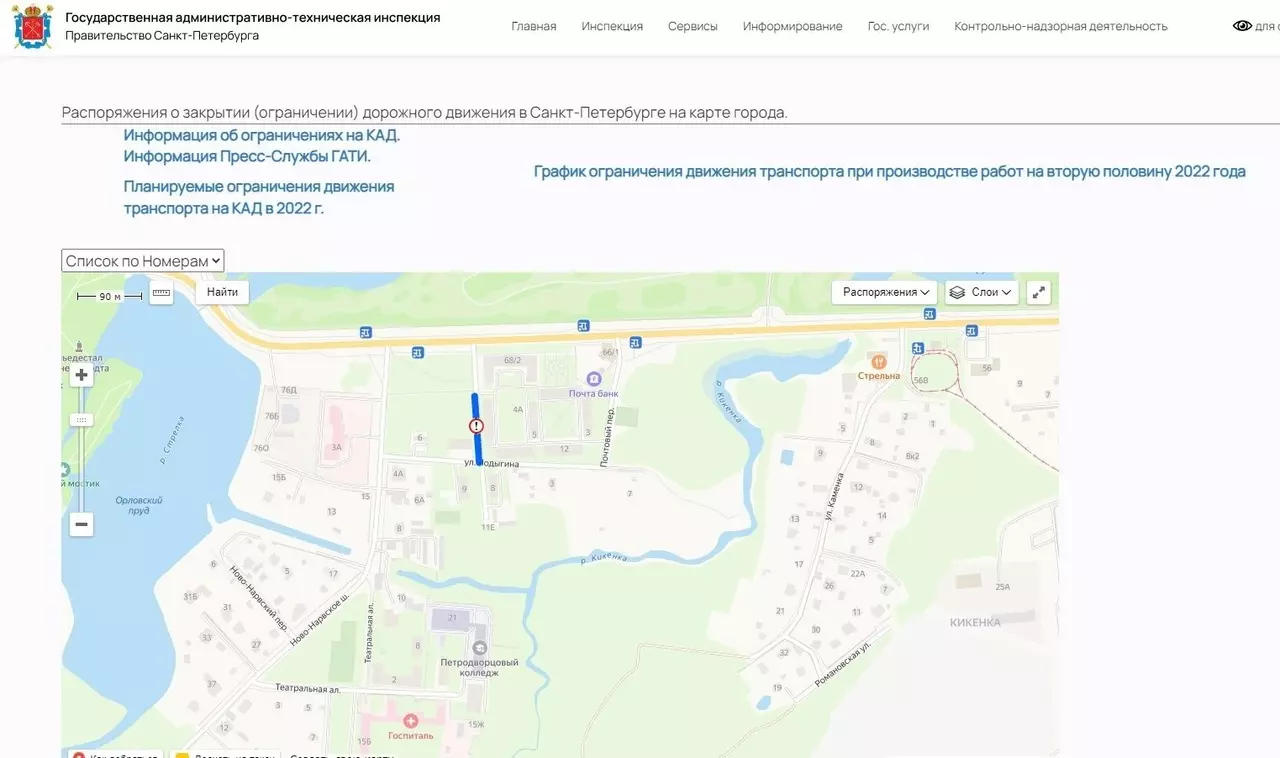
Task: Click the map zoom-in plus button
Action: pyautogui.click(x=82, y=375)
